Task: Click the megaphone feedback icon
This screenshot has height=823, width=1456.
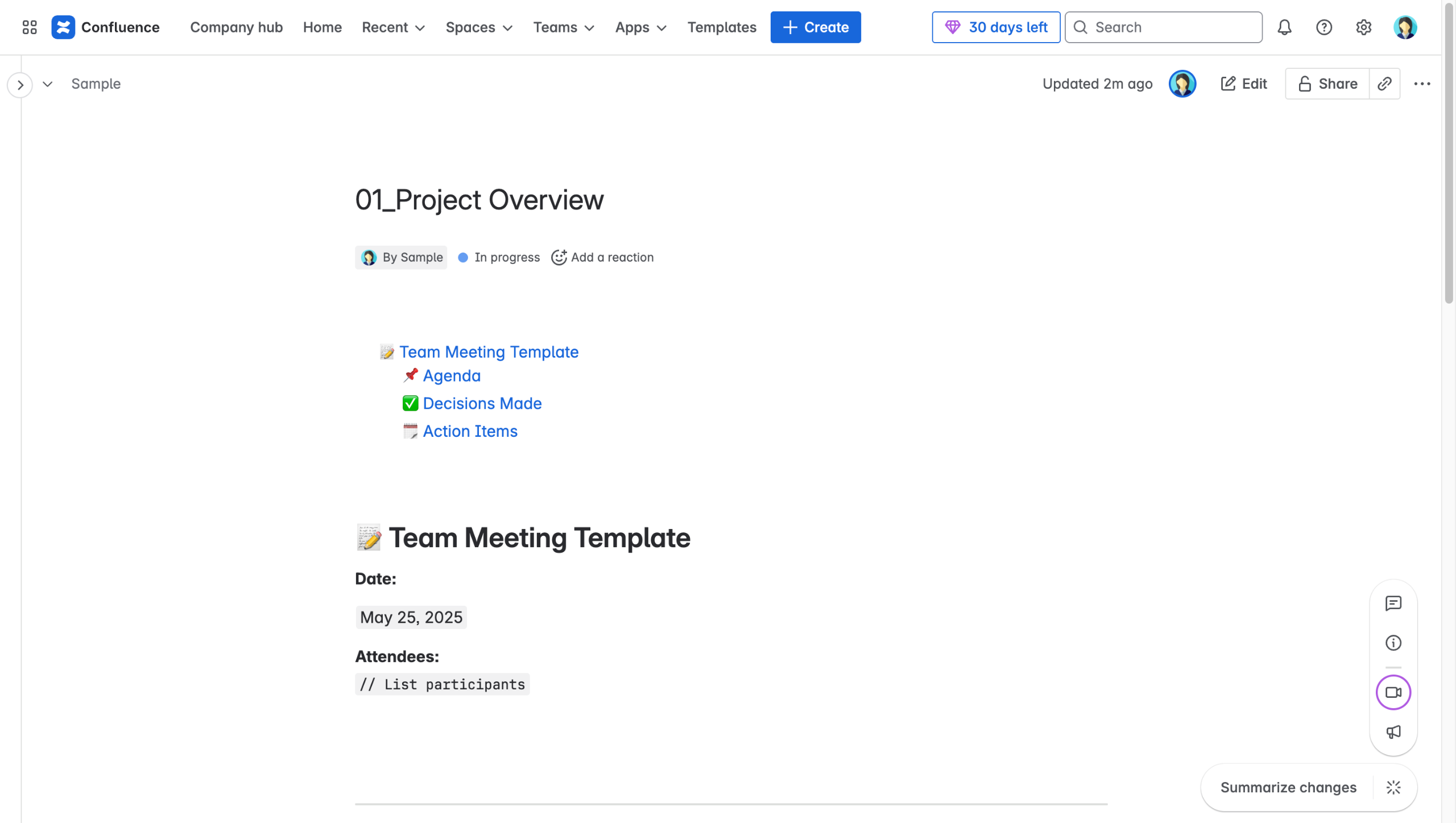Action: point(1393,732)
